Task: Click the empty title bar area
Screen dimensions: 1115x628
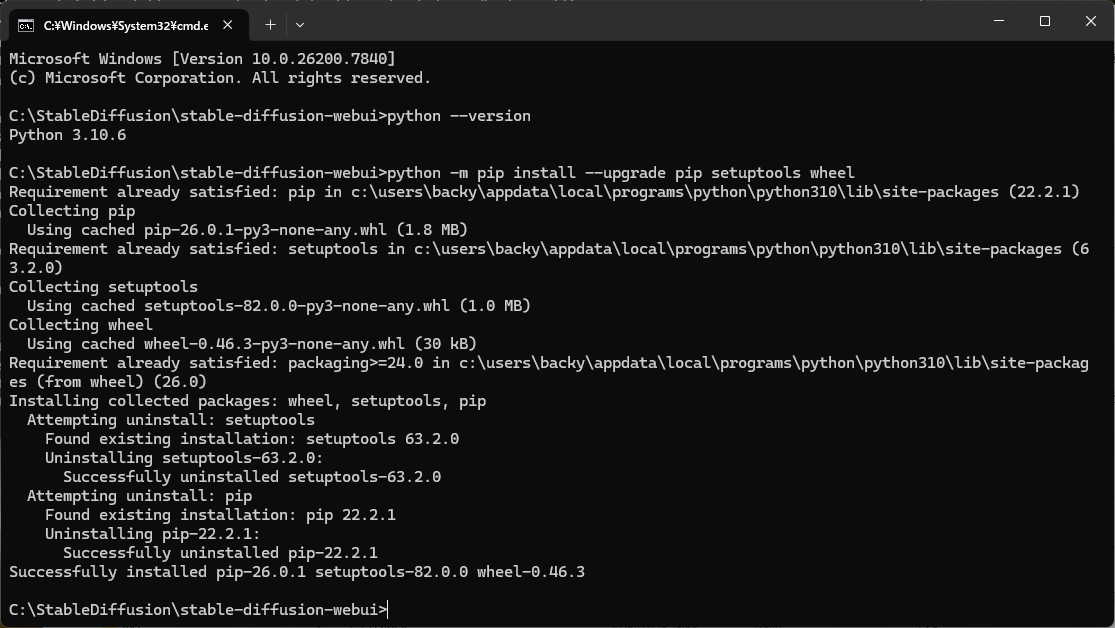Action: [640, 23]
